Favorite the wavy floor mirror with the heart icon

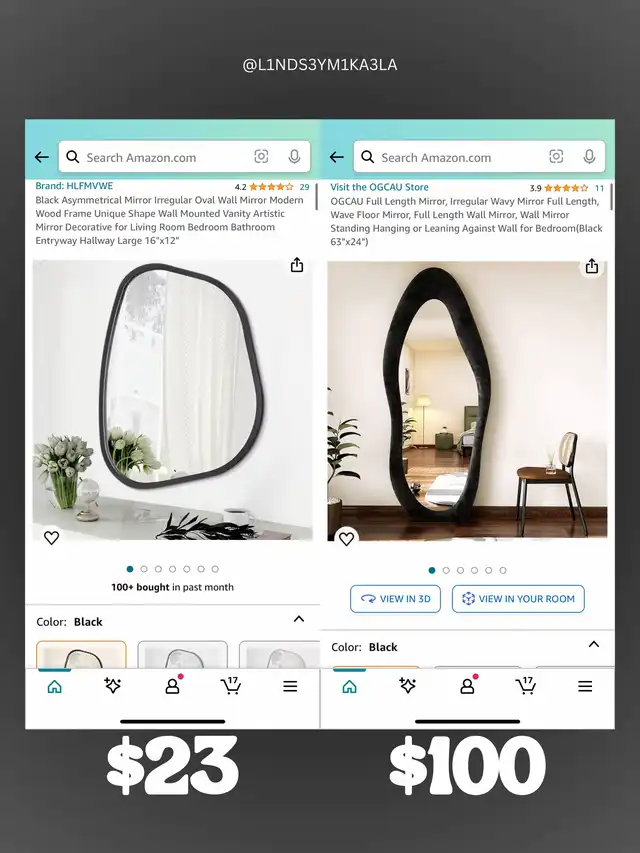[x=346, y=539]
